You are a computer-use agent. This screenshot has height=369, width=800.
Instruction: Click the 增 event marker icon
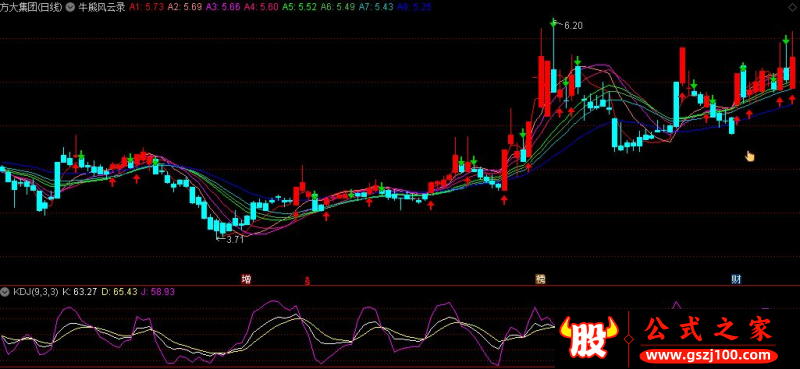[x=246, y=279]
